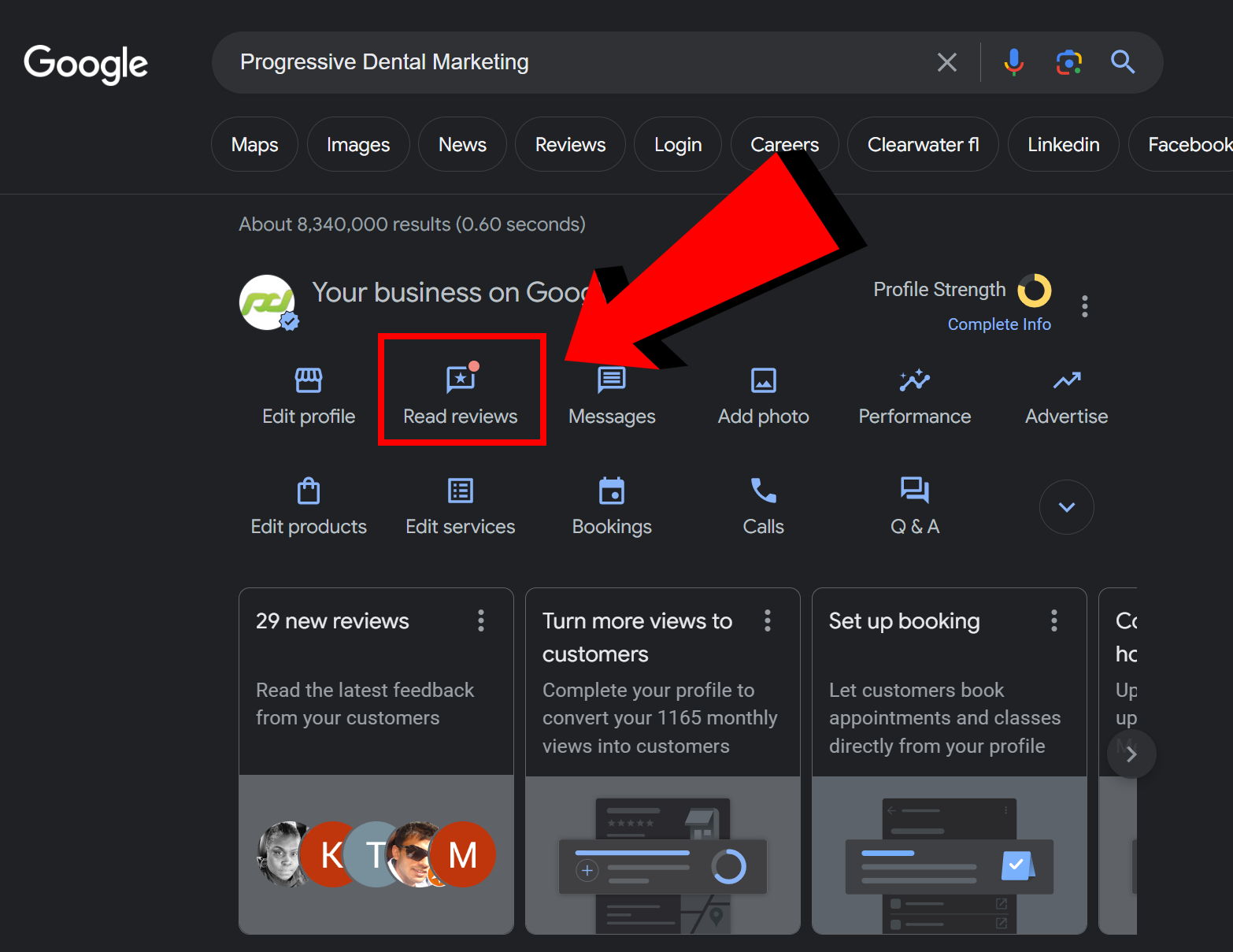Select the Reviews search filter chip
This screenshot has height=952, width=1233.
[x=570, y=144]
